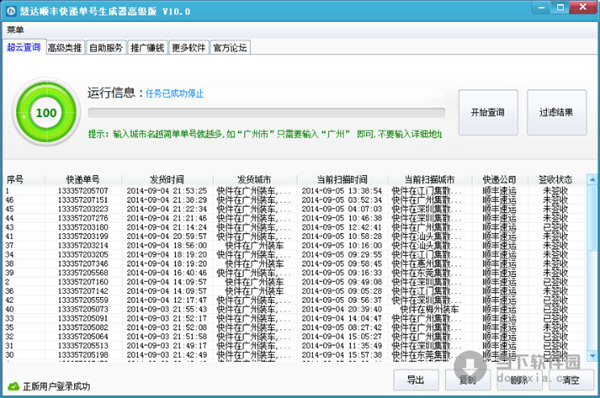Select tracking number 133357205091
The height and width of the screenshot is (398, 600).
pyautogui.click(x=83, y=318)
